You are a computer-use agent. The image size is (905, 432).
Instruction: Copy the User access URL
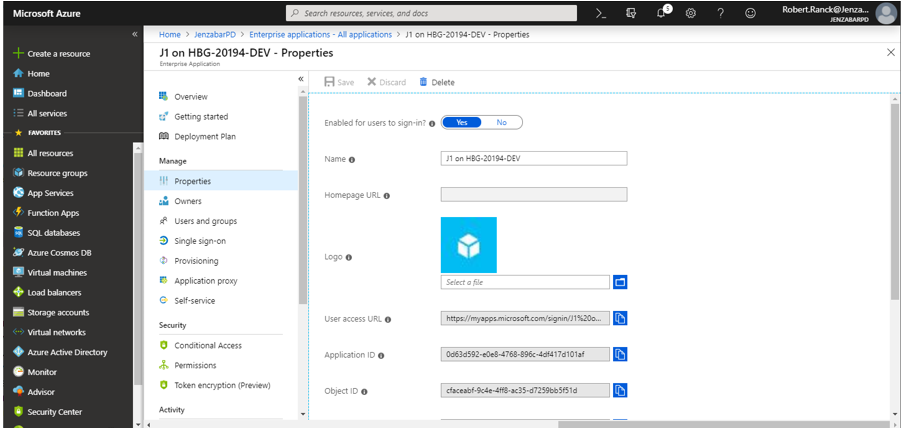[620, 318]
